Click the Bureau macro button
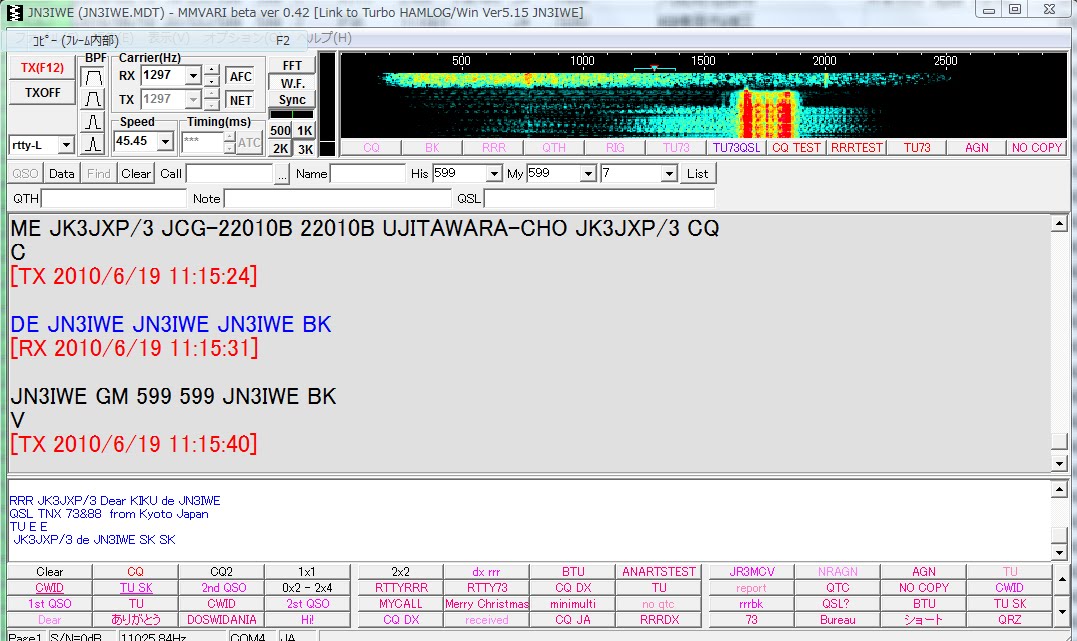1077x641 pixels. 837,620
